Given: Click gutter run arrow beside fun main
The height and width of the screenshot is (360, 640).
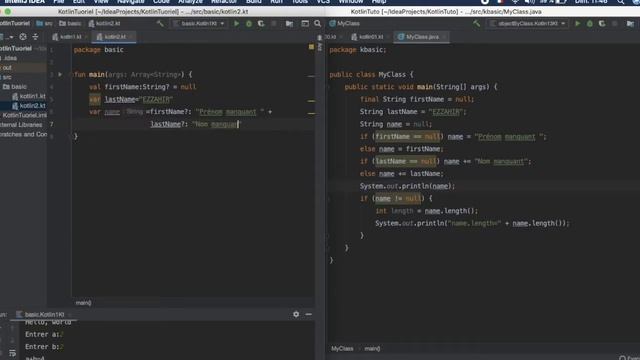Looking at the screenshot, I should [60, 74].
